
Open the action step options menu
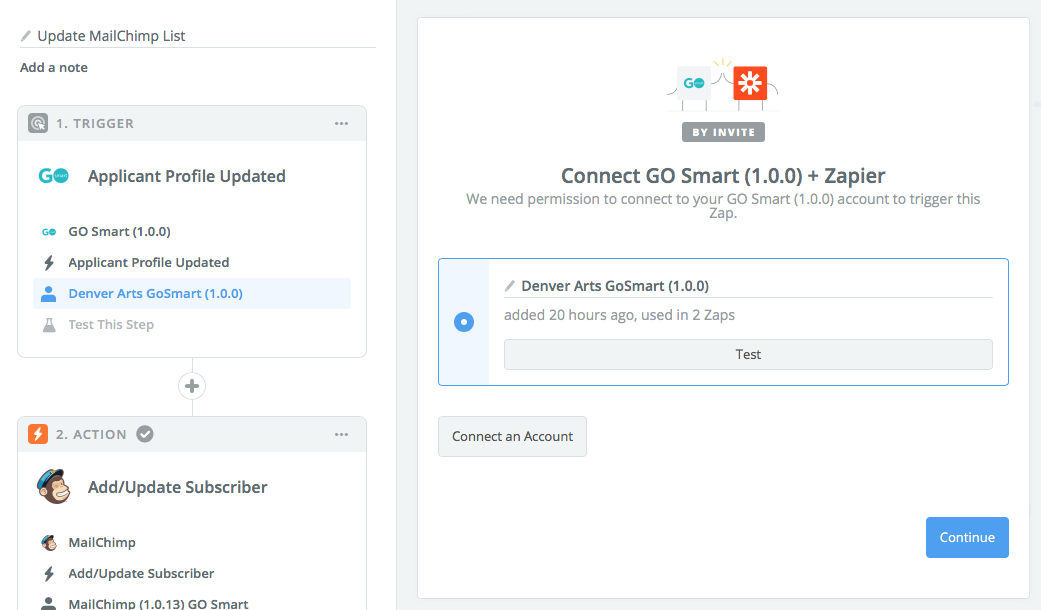click(341, 434)
